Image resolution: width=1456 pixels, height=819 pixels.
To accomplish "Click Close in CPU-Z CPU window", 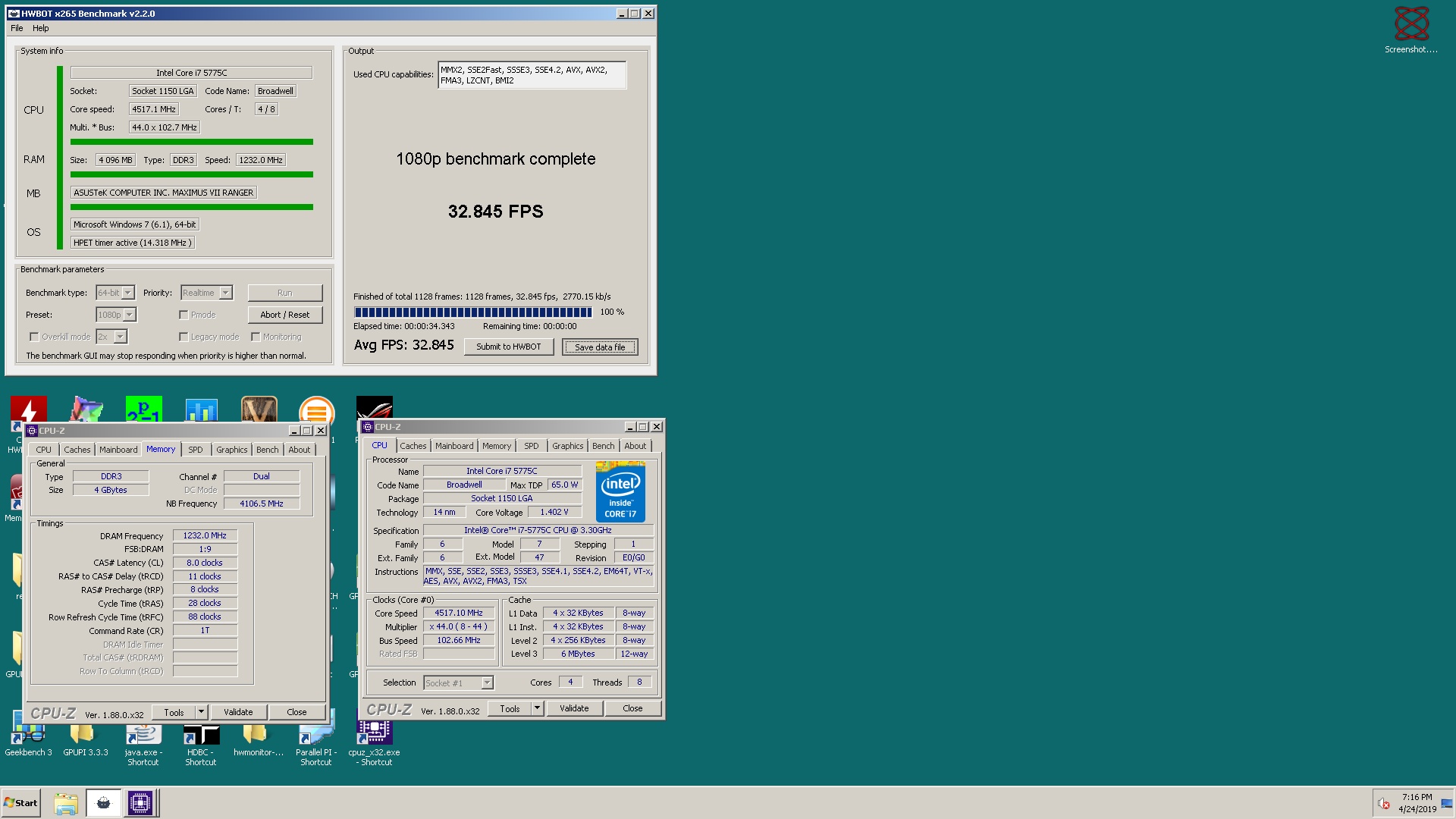I will (632, 708).
